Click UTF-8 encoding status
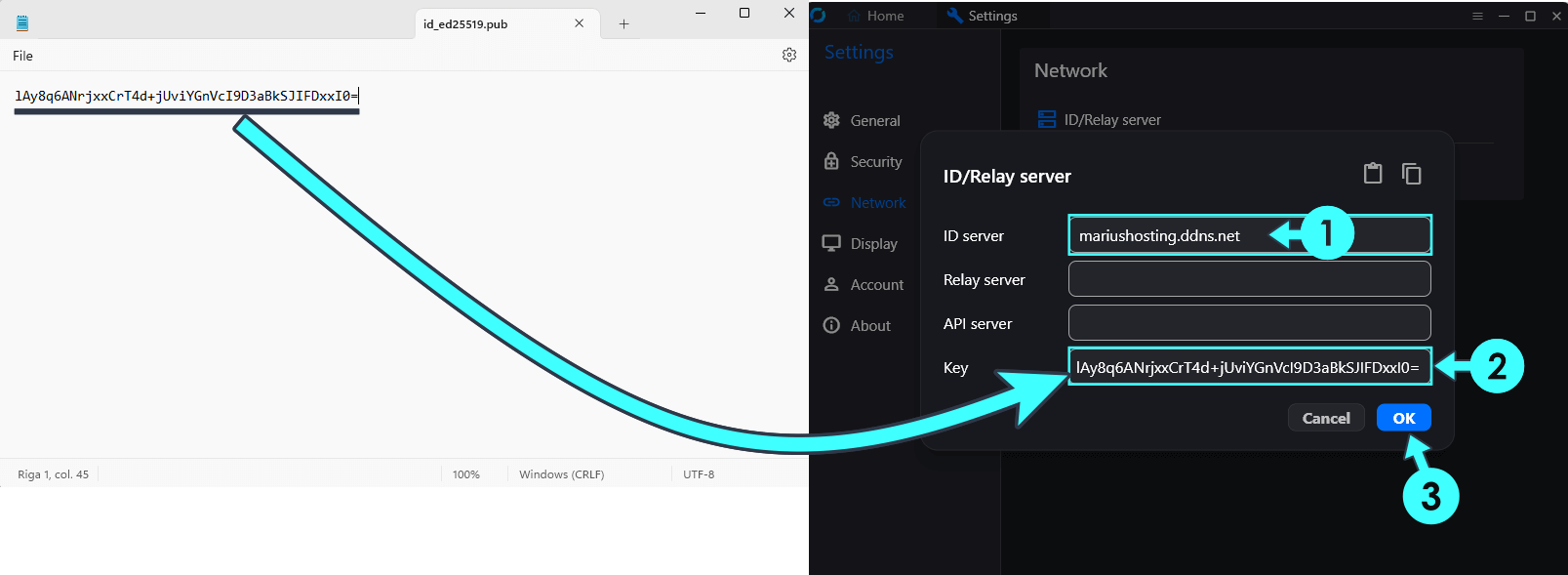1568x575 pixels. [699, 474]
